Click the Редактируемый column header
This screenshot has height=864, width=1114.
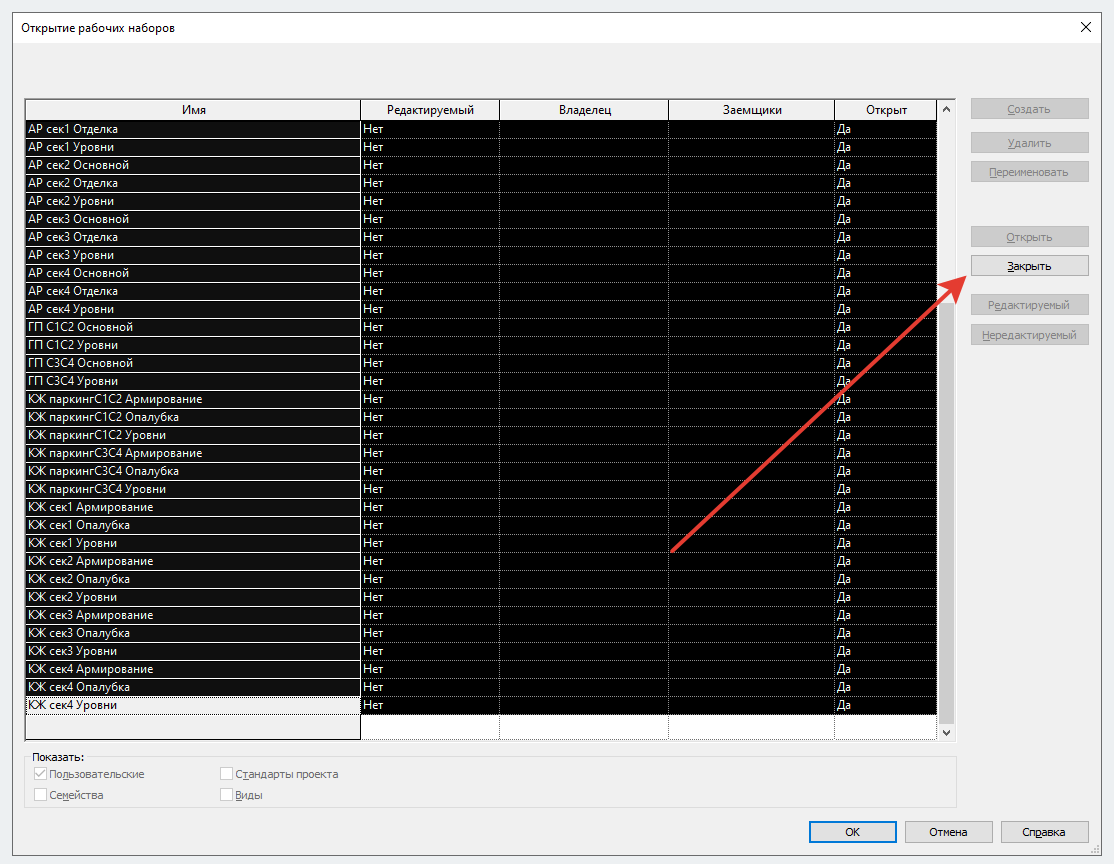(x=430, y=110)
